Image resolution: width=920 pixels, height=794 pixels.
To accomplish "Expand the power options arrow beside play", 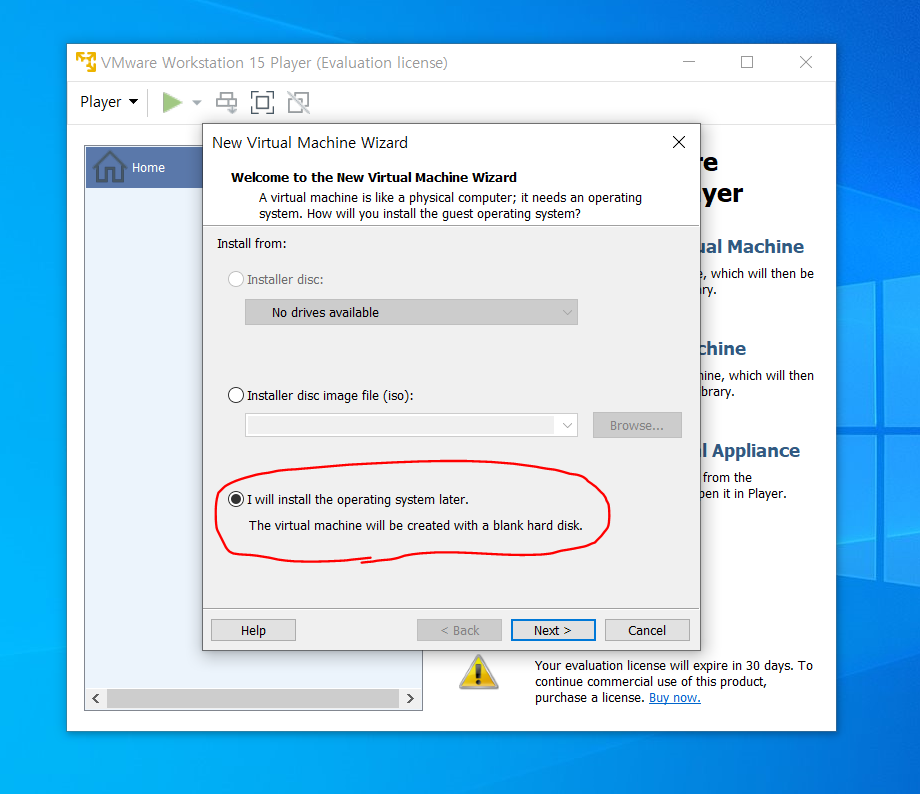I will point(197,103).
